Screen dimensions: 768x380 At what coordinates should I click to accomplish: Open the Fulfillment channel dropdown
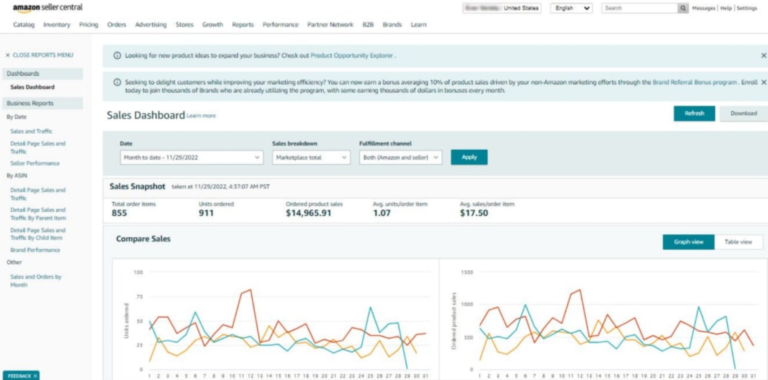click(x=400, y=157)
